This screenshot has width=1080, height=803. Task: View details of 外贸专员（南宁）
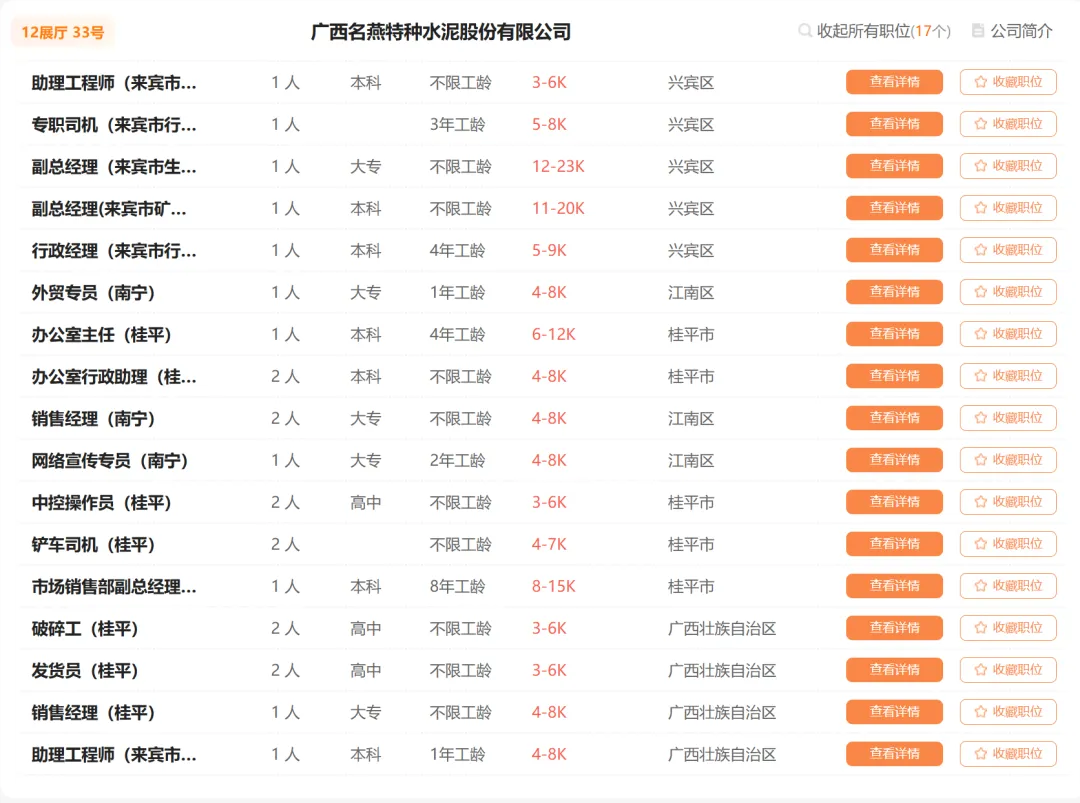click(x=894, y=292)
